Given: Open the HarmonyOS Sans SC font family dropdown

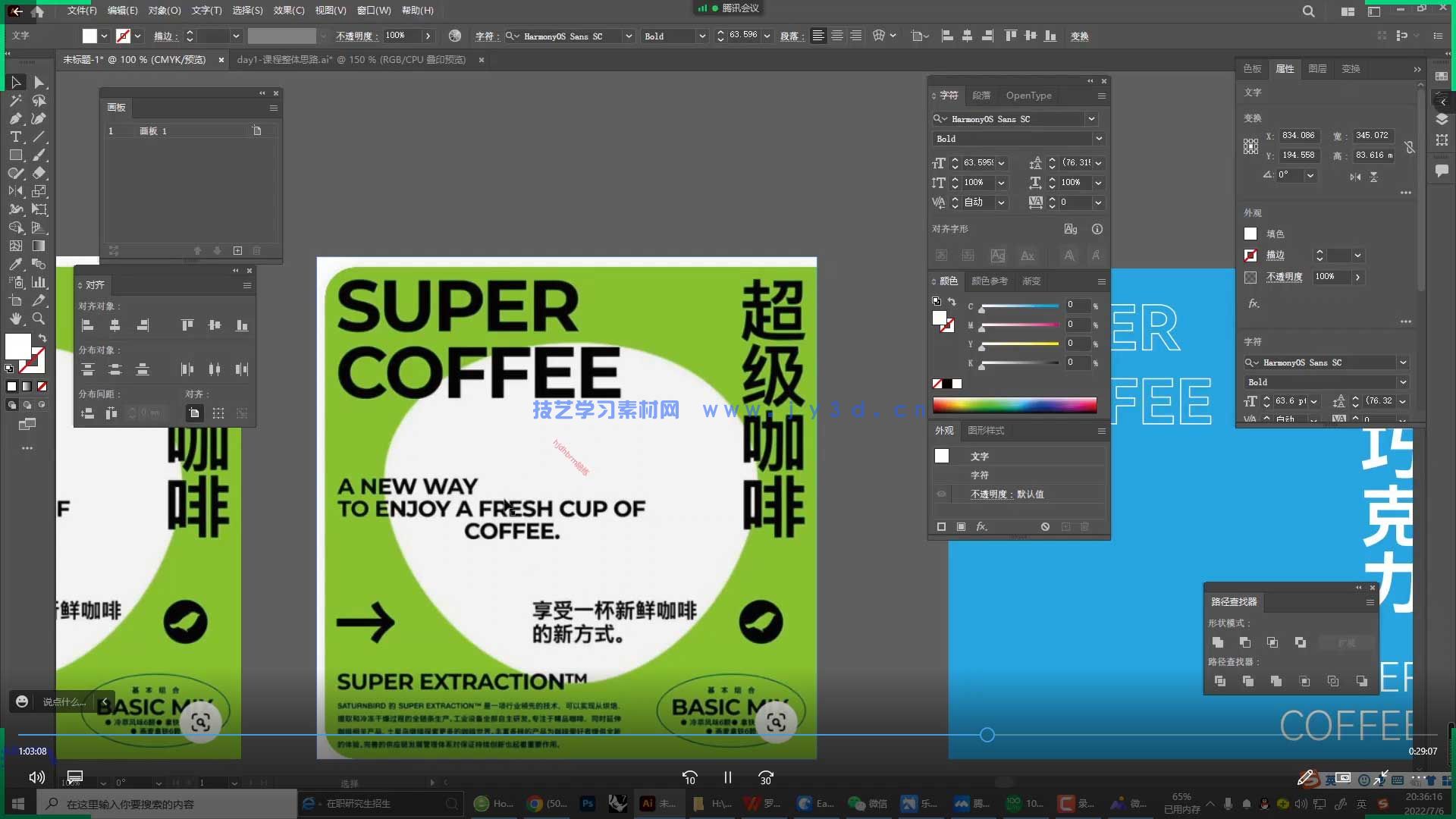Looking at the screenshot, I should point(1092,119).
